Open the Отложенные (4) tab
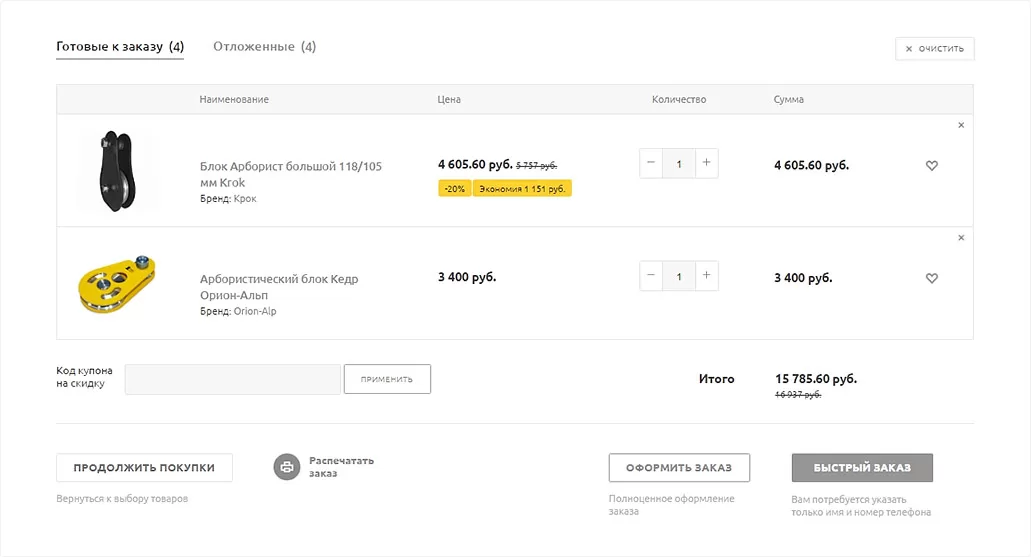 (x=264, y=47)
